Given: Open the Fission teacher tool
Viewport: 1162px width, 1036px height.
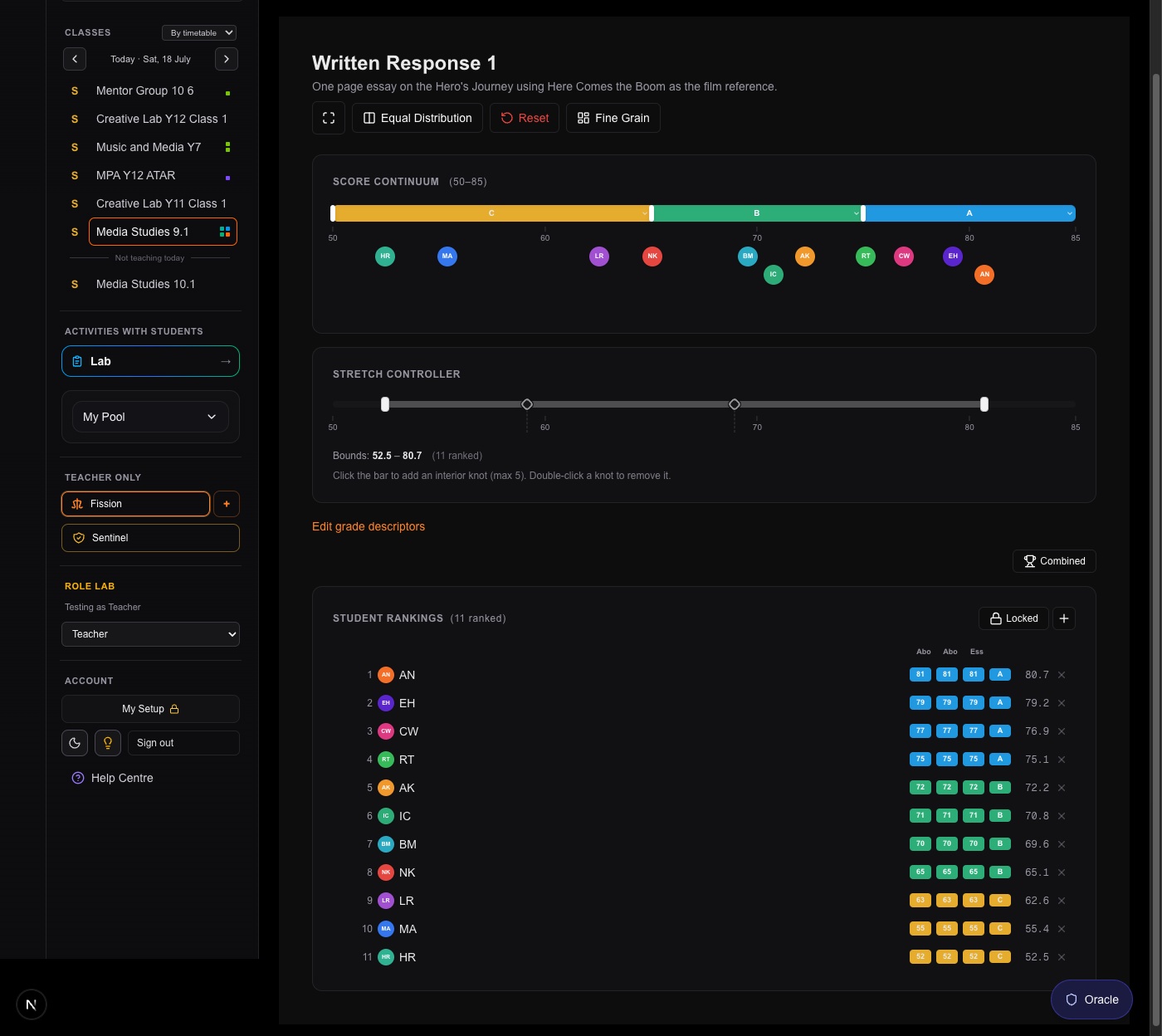Looking at the screenshot, I should pyautogui.click(x=135, y=504).
